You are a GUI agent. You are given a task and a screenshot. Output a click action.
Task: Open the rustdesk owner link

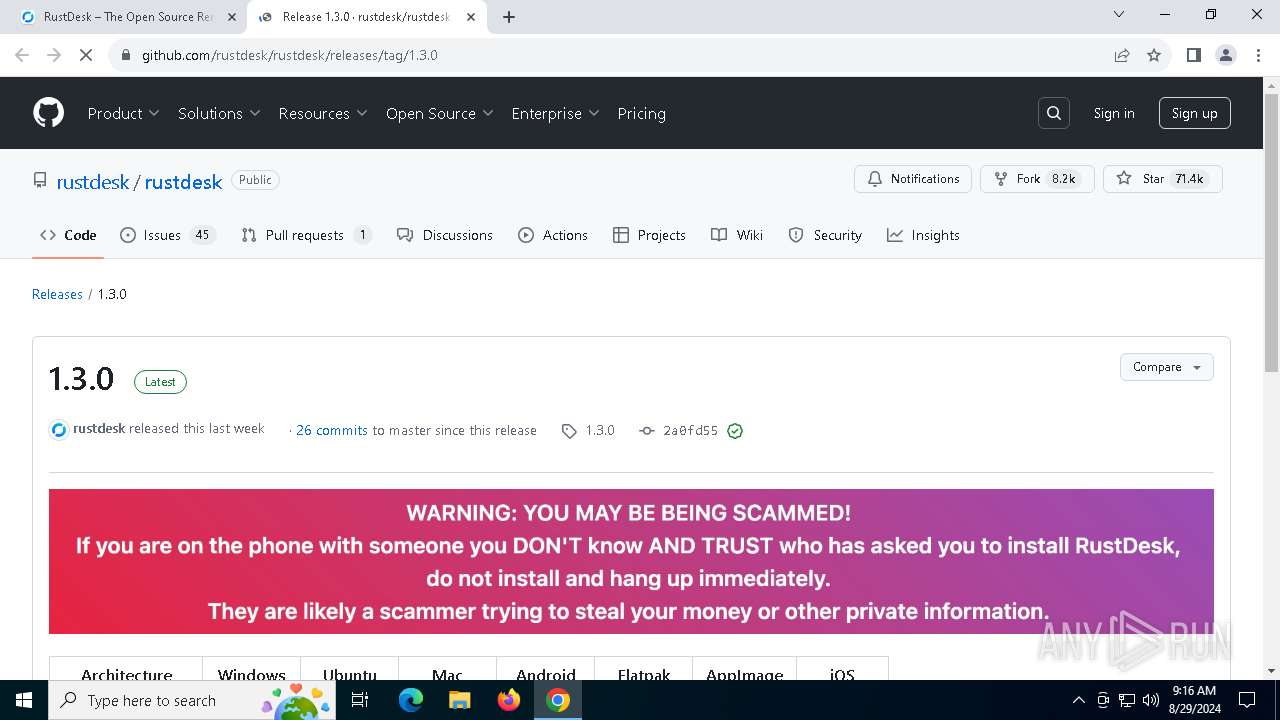click(93, 182)
